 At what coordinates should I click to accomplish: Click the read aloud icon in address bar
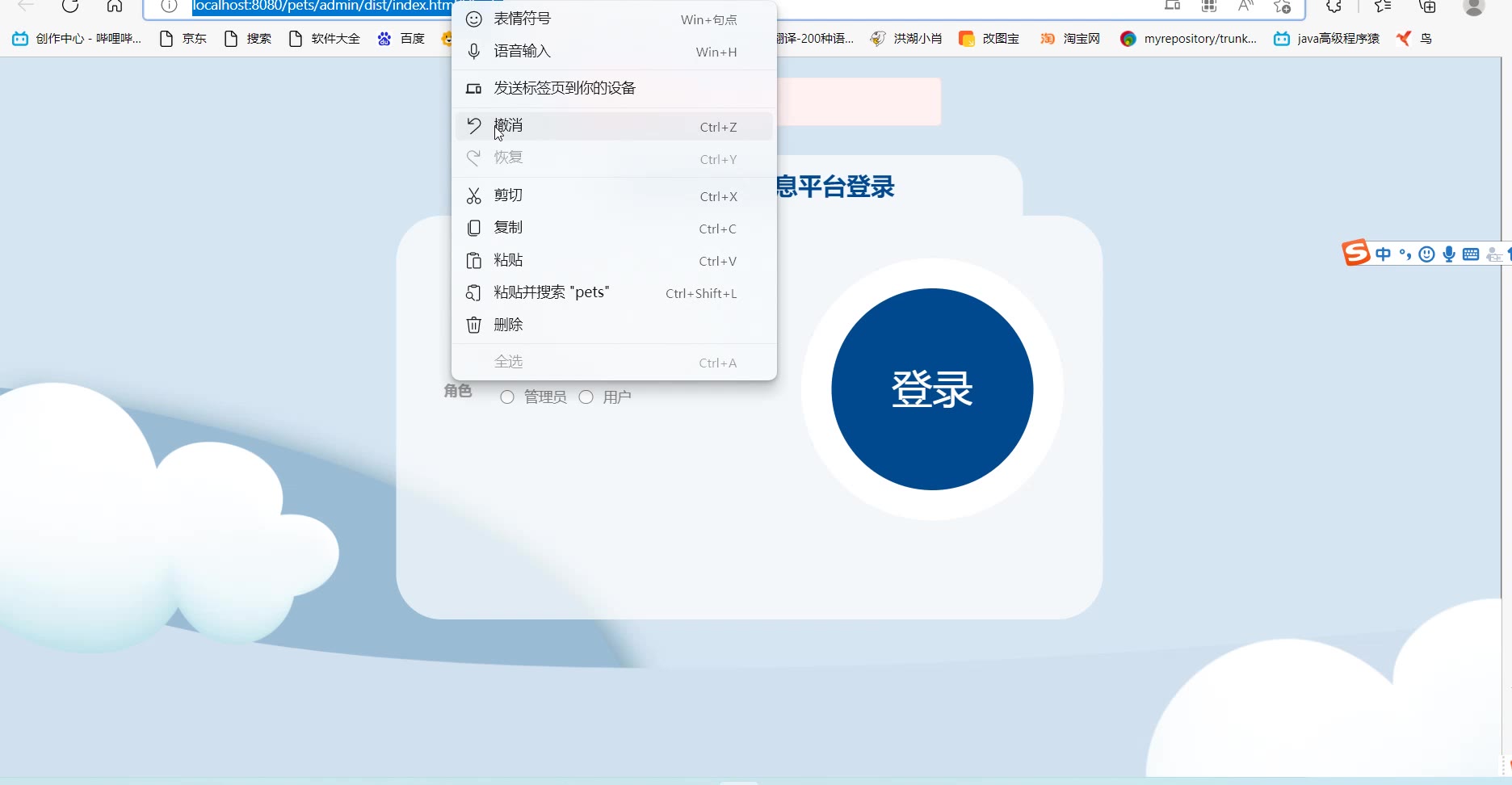click(x=1245, y=6)
